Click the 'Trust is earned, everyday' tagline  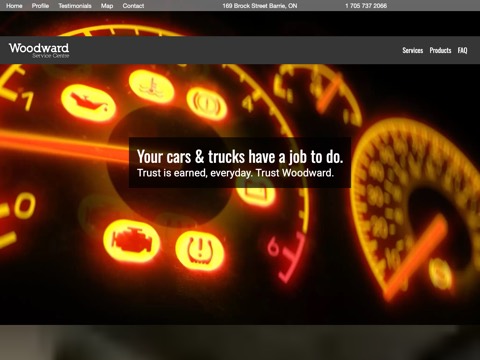pos(235,173)
